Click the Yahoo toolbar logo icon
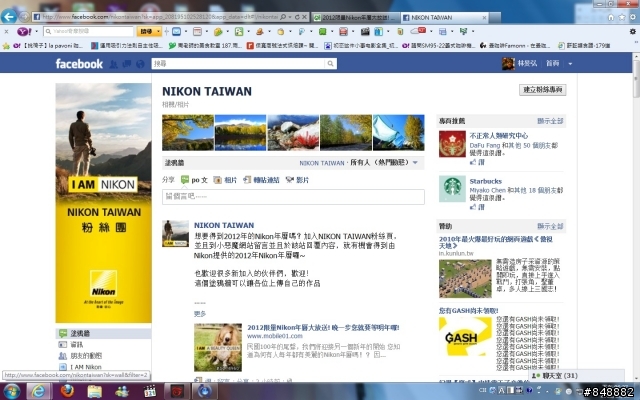The width and height of the screenshot is (640, 400). pos(23,31)
